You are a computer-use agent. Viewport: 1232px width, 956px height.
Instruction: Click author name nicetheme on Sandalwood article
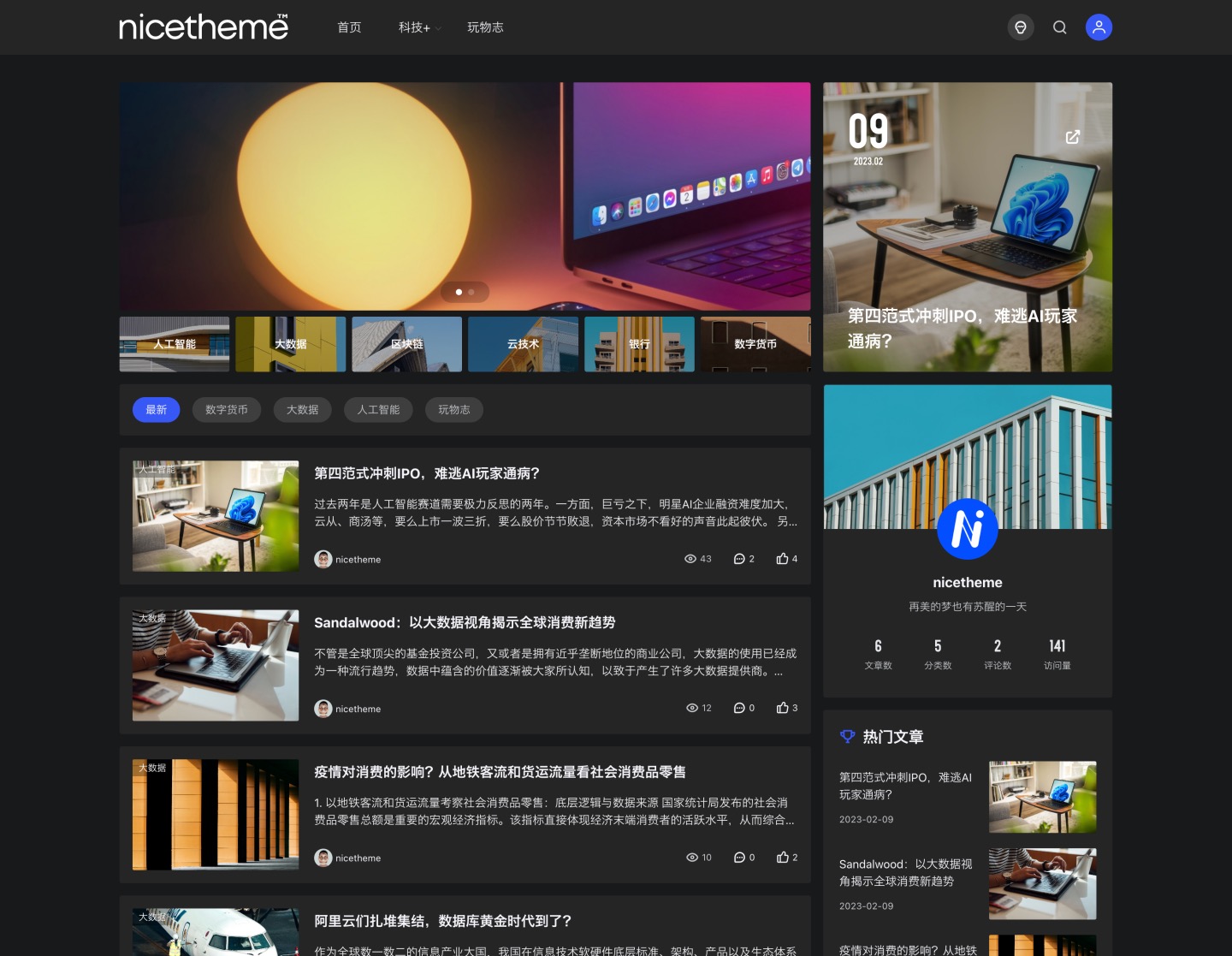click(x=358, y=709)
